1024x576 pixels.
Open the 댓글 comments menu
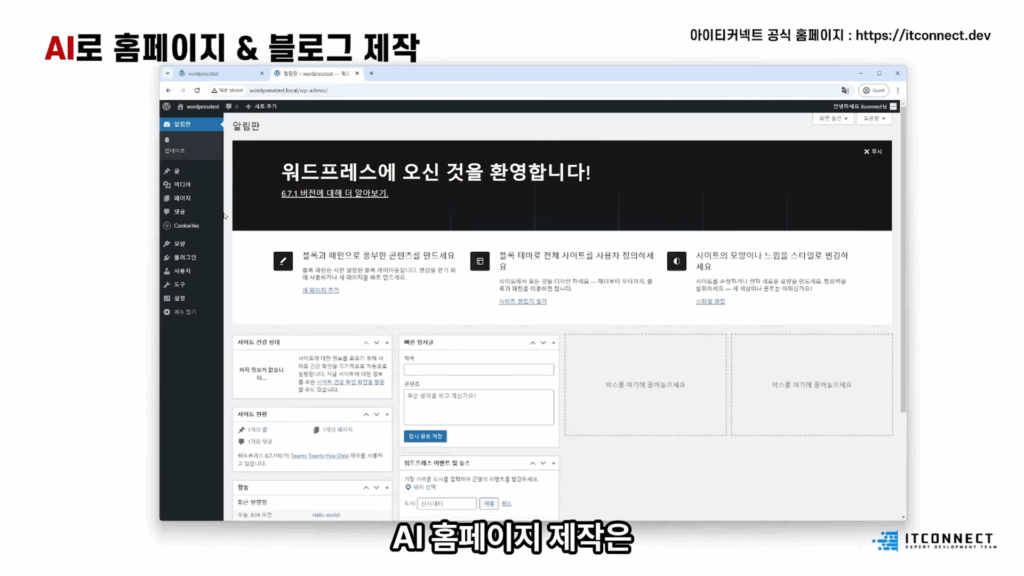click(191, 212)
